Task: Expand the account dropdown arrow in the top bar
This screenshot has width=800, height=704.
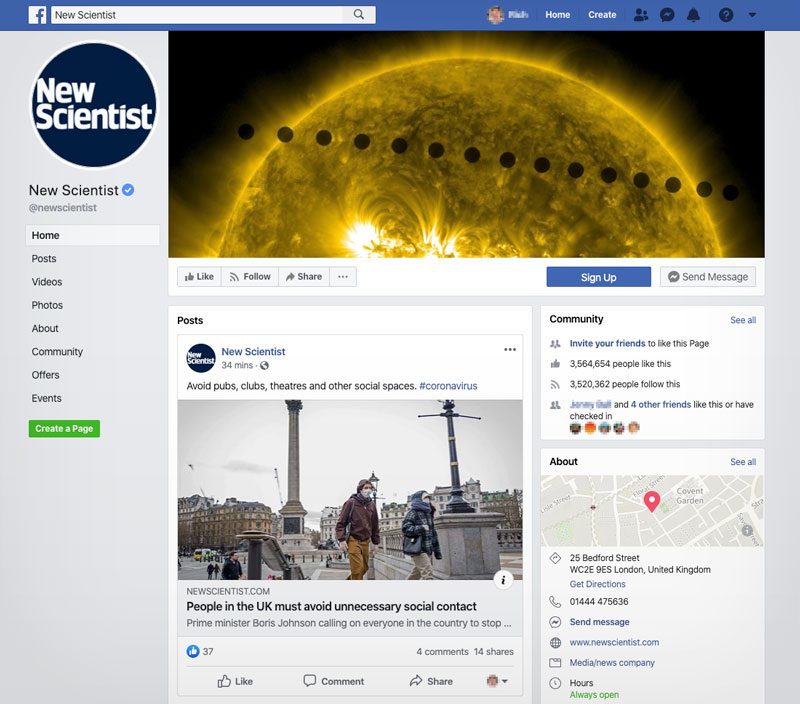Action: coord(752,15)
